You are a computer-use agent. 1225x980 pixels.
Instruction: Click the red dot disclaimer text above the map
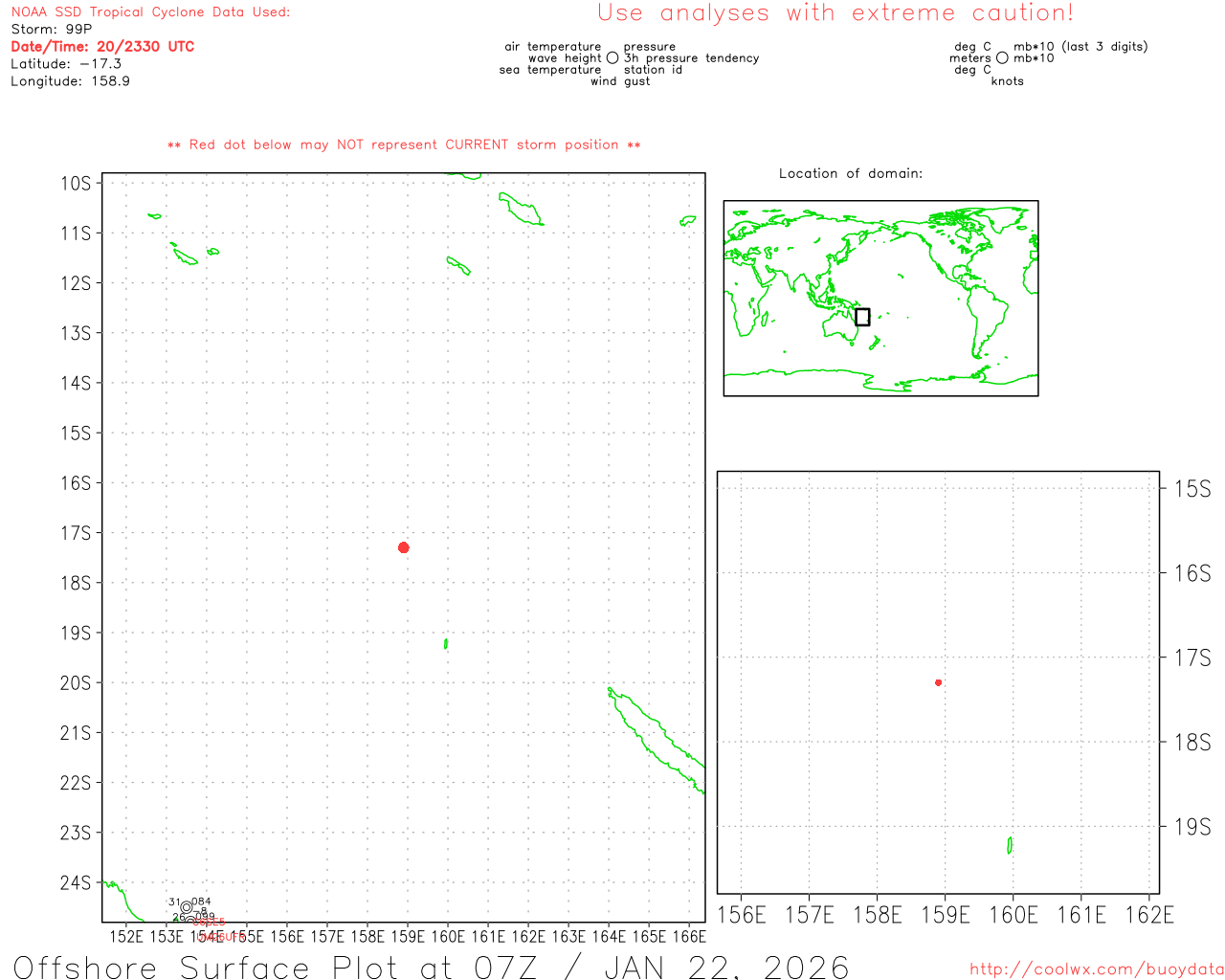tap(404, 145)
